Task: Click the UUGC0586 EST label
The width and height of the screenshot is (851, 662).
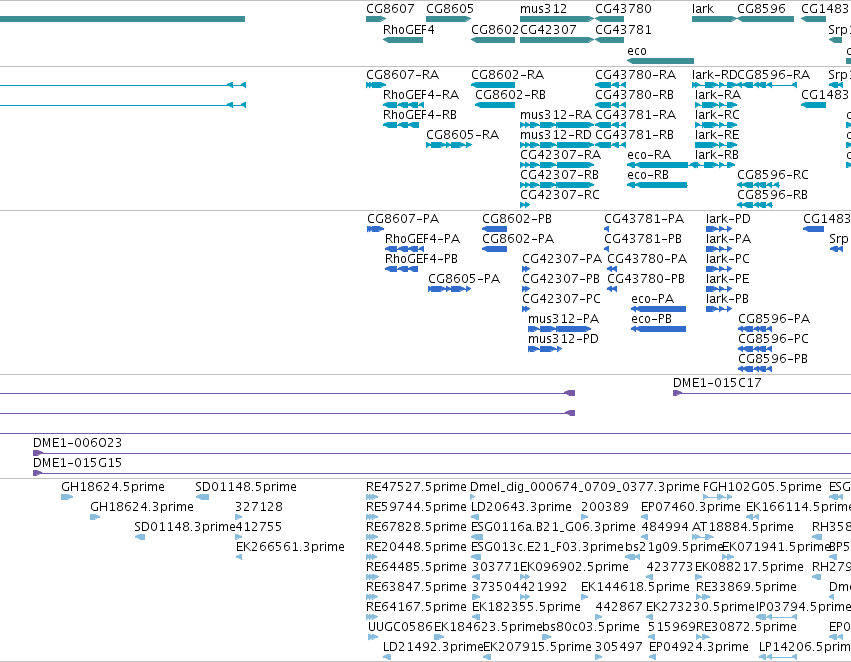Action: pyautogui.click(x=400, y=628)
